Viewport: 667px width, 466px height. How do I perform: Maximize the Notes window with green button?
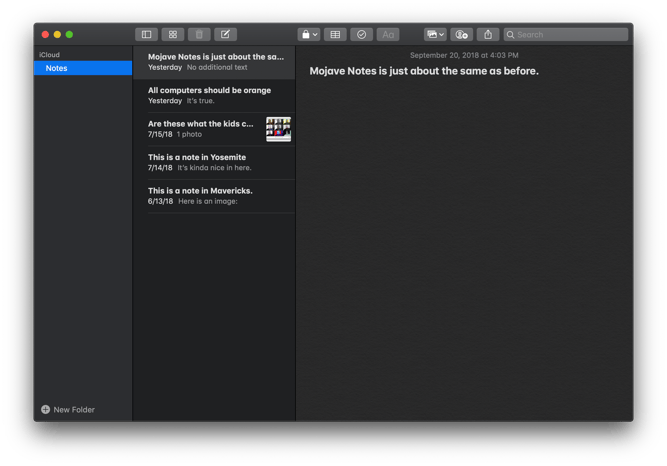(x=69, y=34)
